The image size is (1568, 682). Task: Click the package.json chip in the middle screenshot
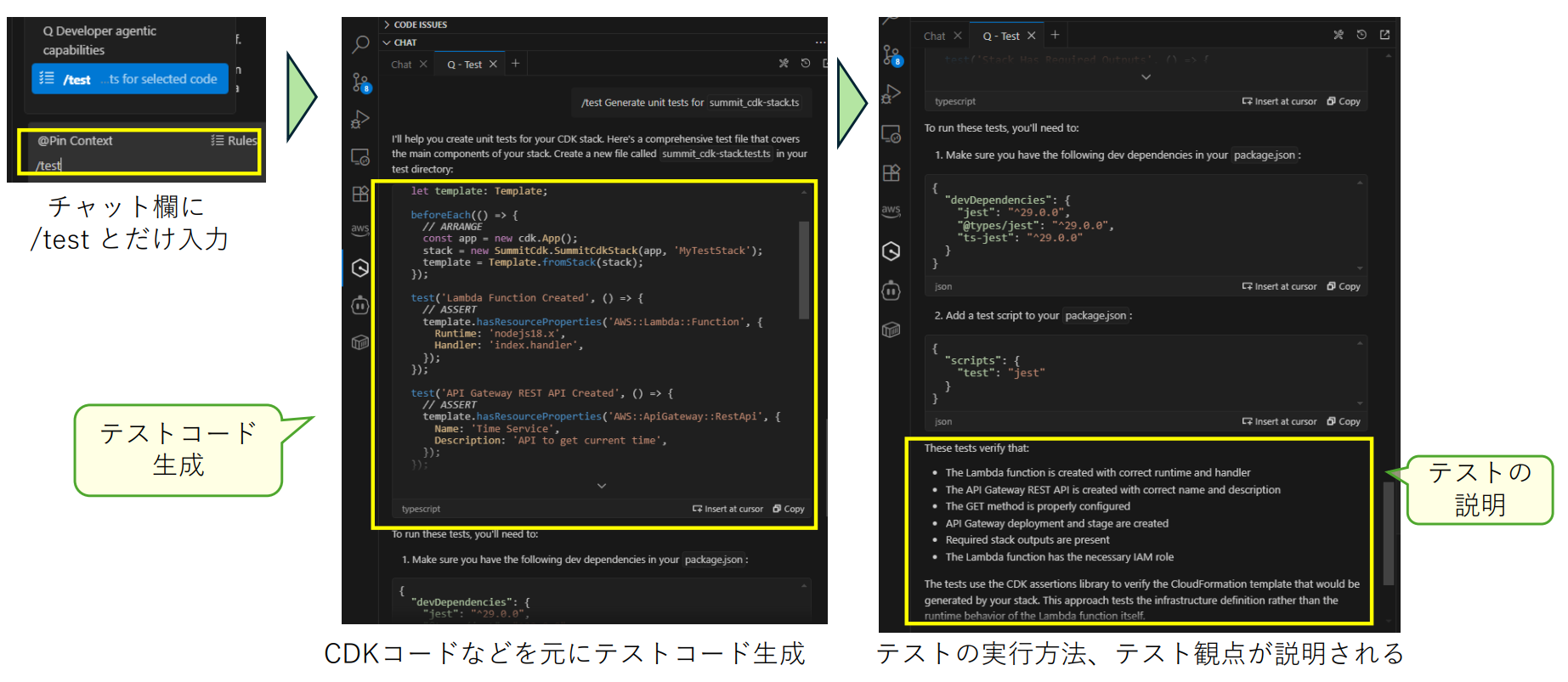click(x=714, y=560)
